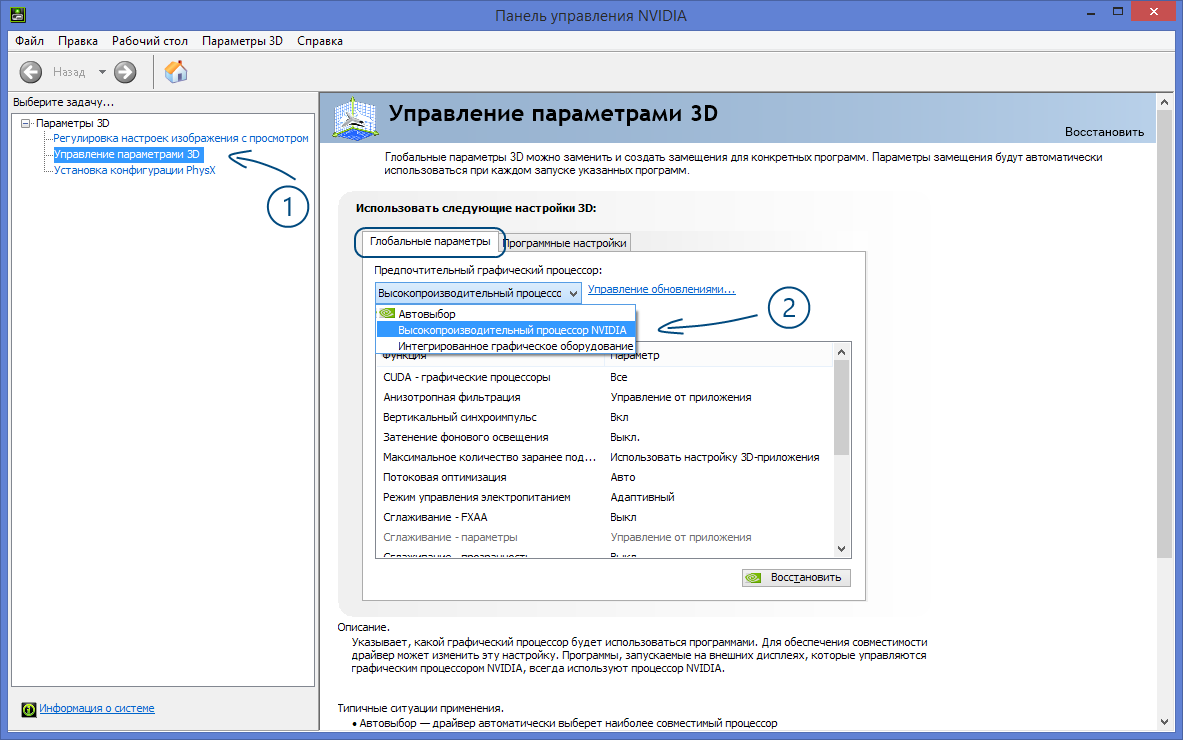Select the Сглаживание - FXAA row
The height and width of the screenshot is (740, 1183).
click(605, 517)
